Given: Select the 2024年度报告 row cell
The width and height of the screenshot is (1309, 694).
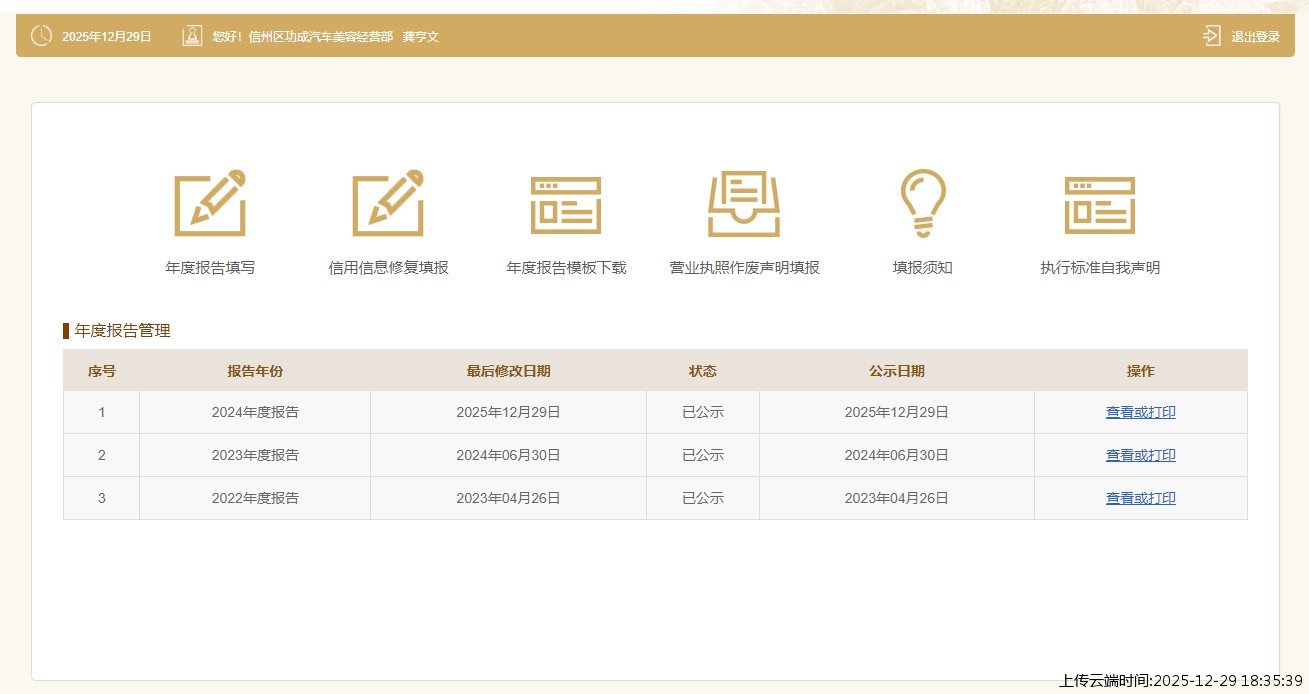Looking at the screenshot, I should pos(255,412).
